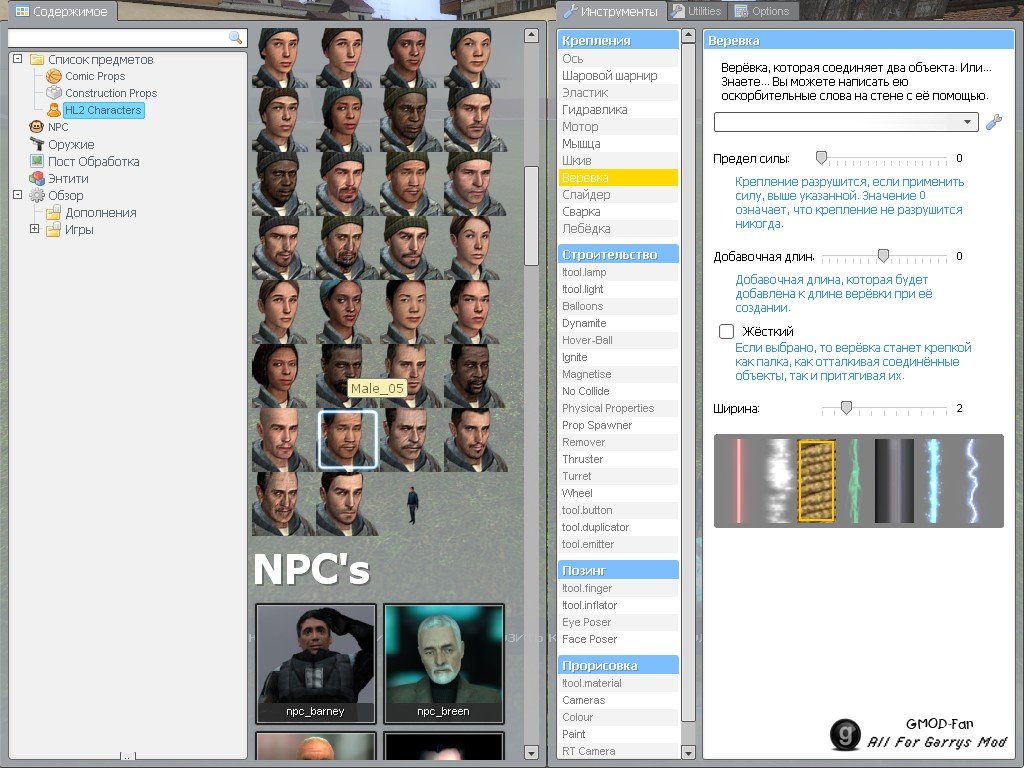Click the Дополнения folder icon
1024x768 pixels.
[x=54, y=212]
